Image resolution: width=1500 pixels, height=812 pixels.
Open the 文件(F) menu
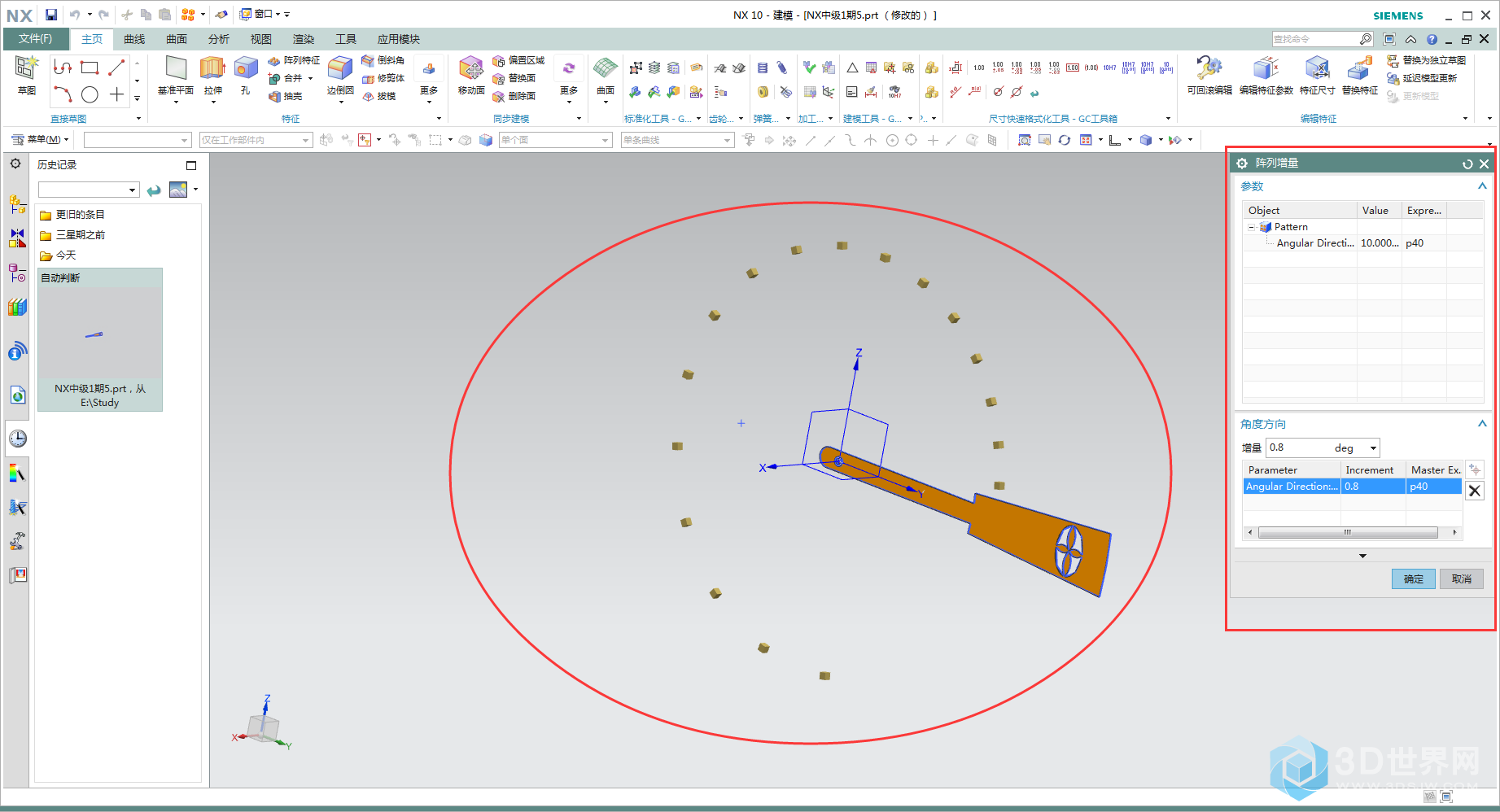pyautogui.click(x=35, y=39)
